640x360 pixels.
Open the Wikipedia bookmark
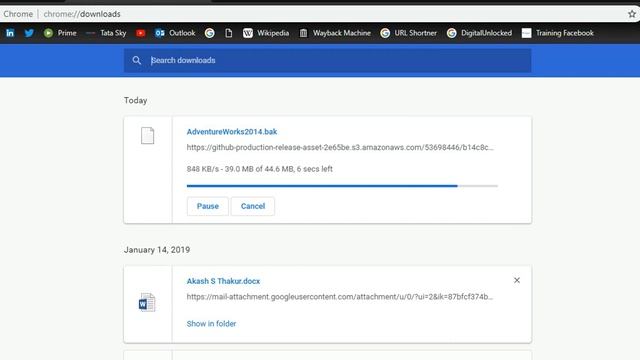coord(266,33)
